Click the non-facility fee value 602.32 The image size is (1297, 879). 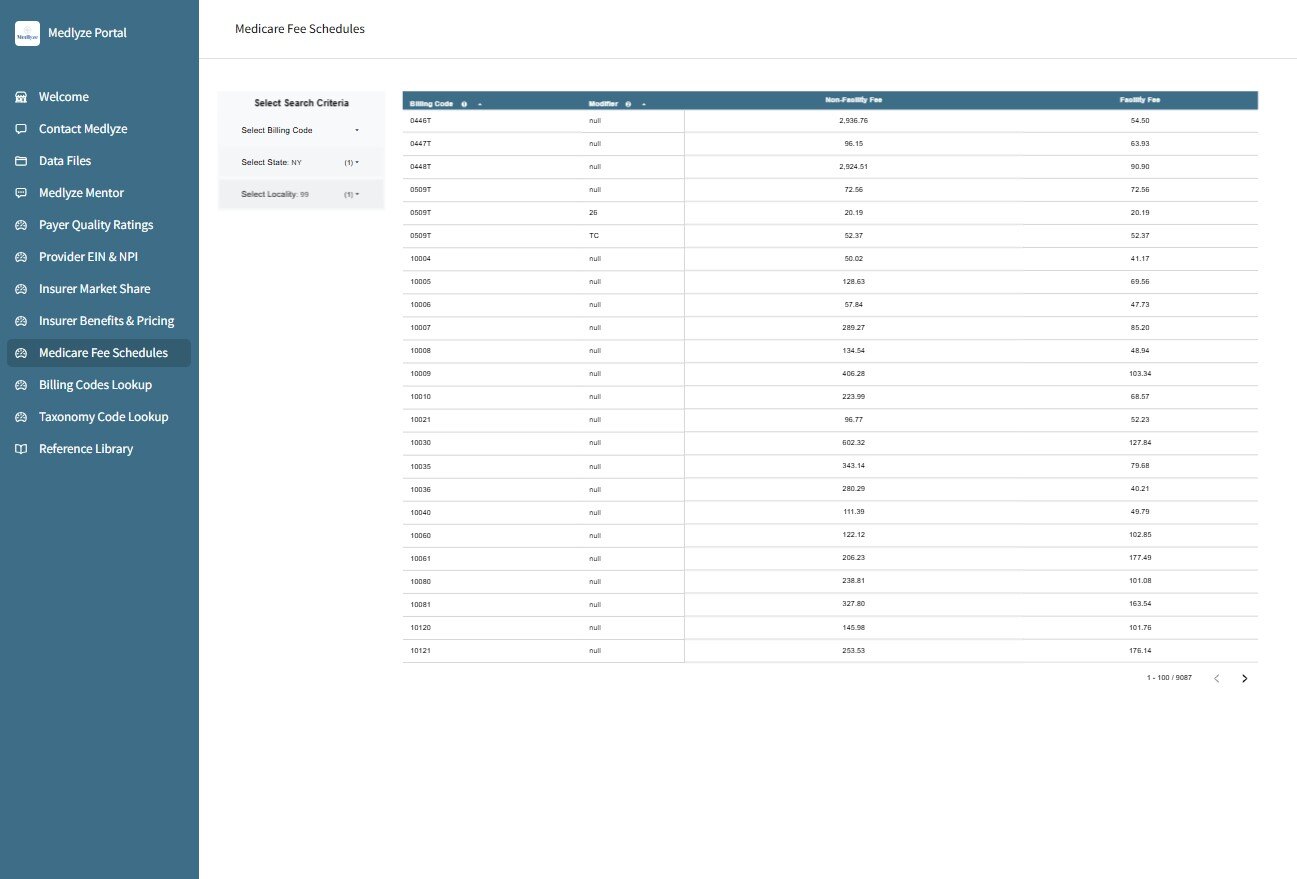(853, 442)
